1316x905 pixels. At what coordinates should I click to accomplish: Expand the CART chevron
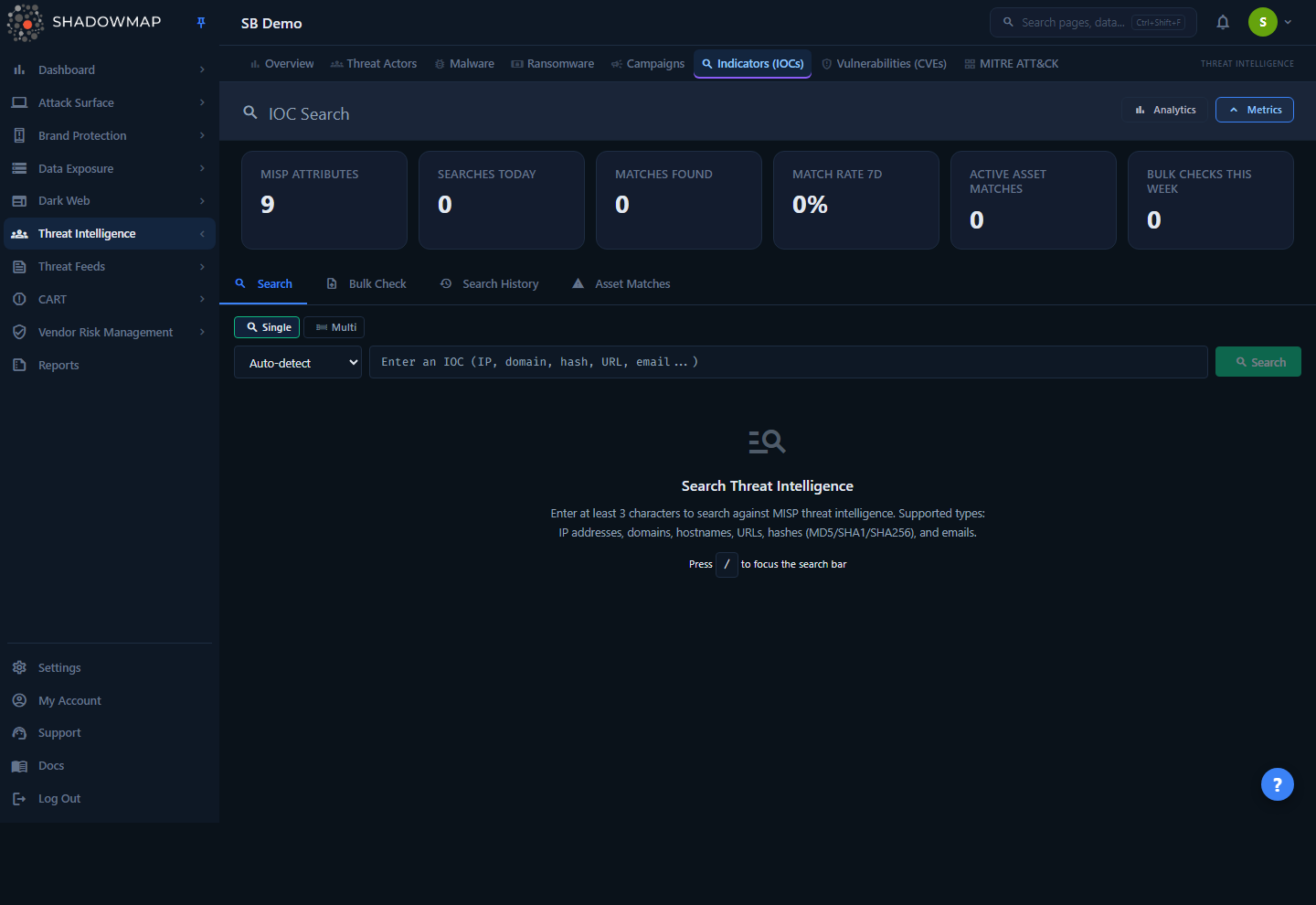coord(202,299)
